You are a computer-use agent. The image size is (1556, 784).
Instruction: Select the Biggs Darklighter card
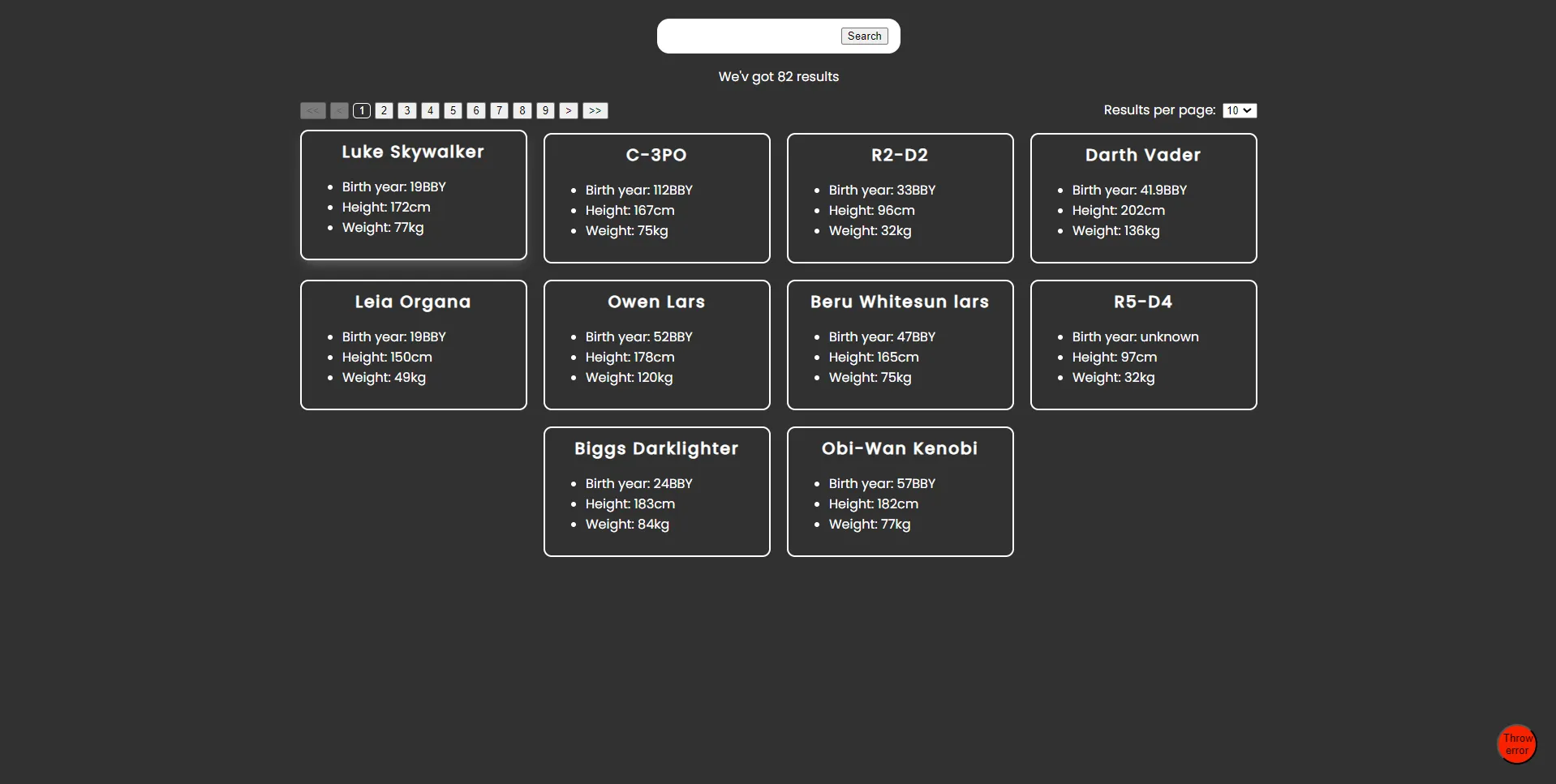coord(657,491)
